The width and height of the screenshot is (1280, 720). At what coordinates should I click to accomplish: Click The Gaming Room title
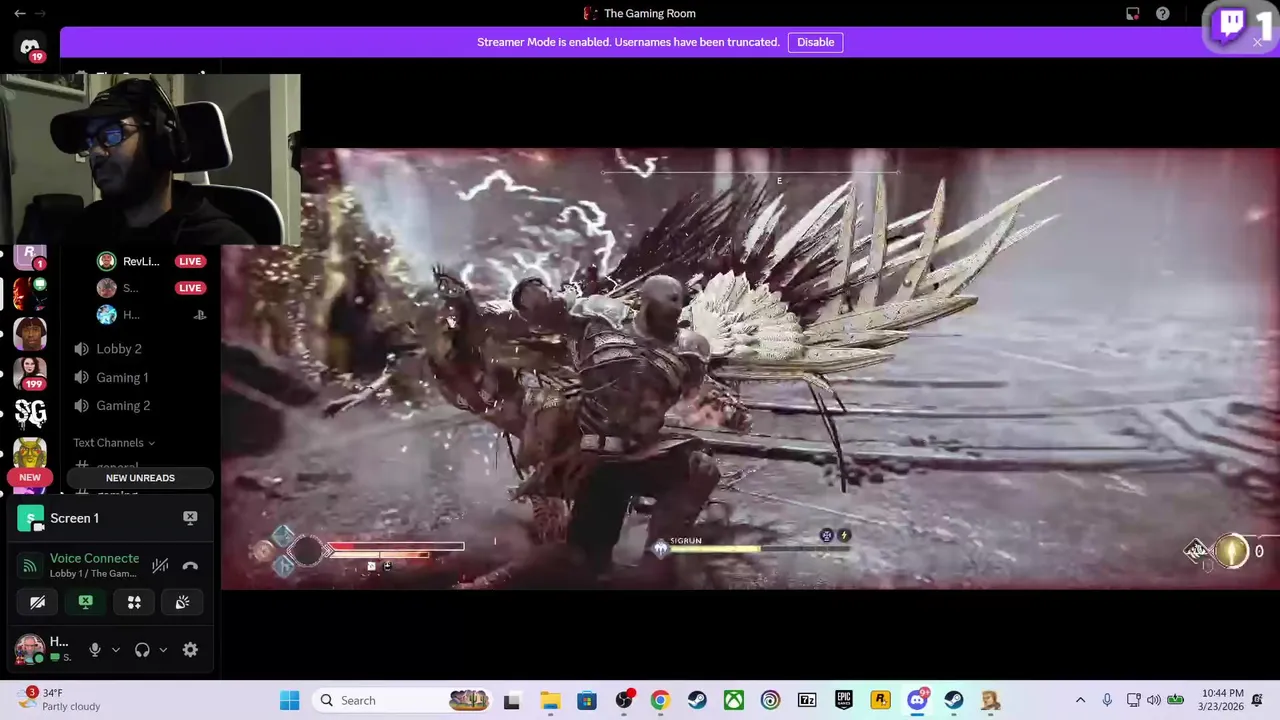coord(650,13)
